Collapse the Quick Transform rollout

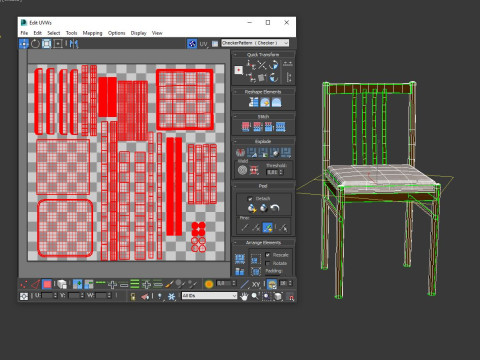pyautogui.click(x=235, y=54)
